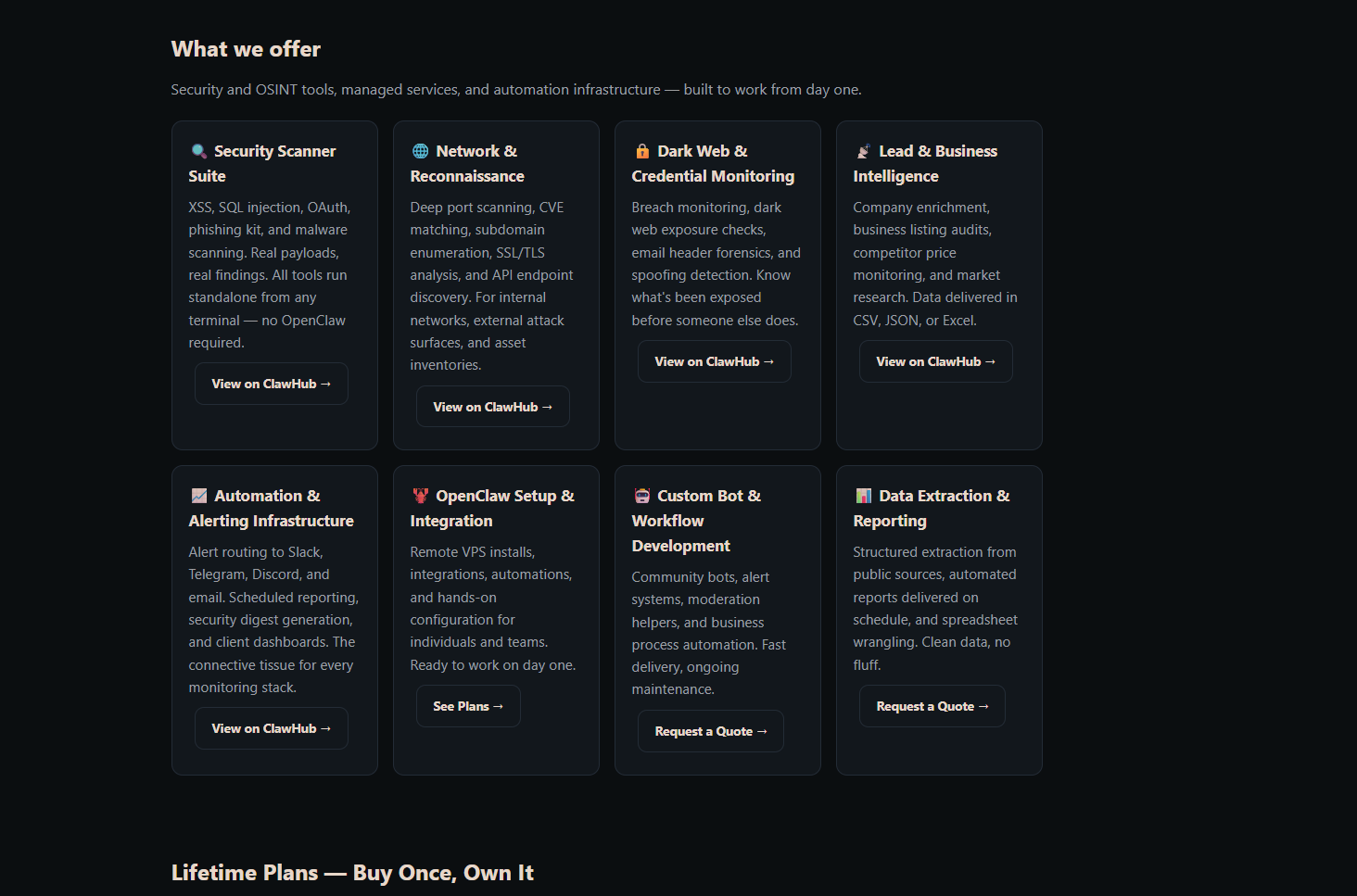Click the robot icon next to Custom Bot

(x=641, y=496)
